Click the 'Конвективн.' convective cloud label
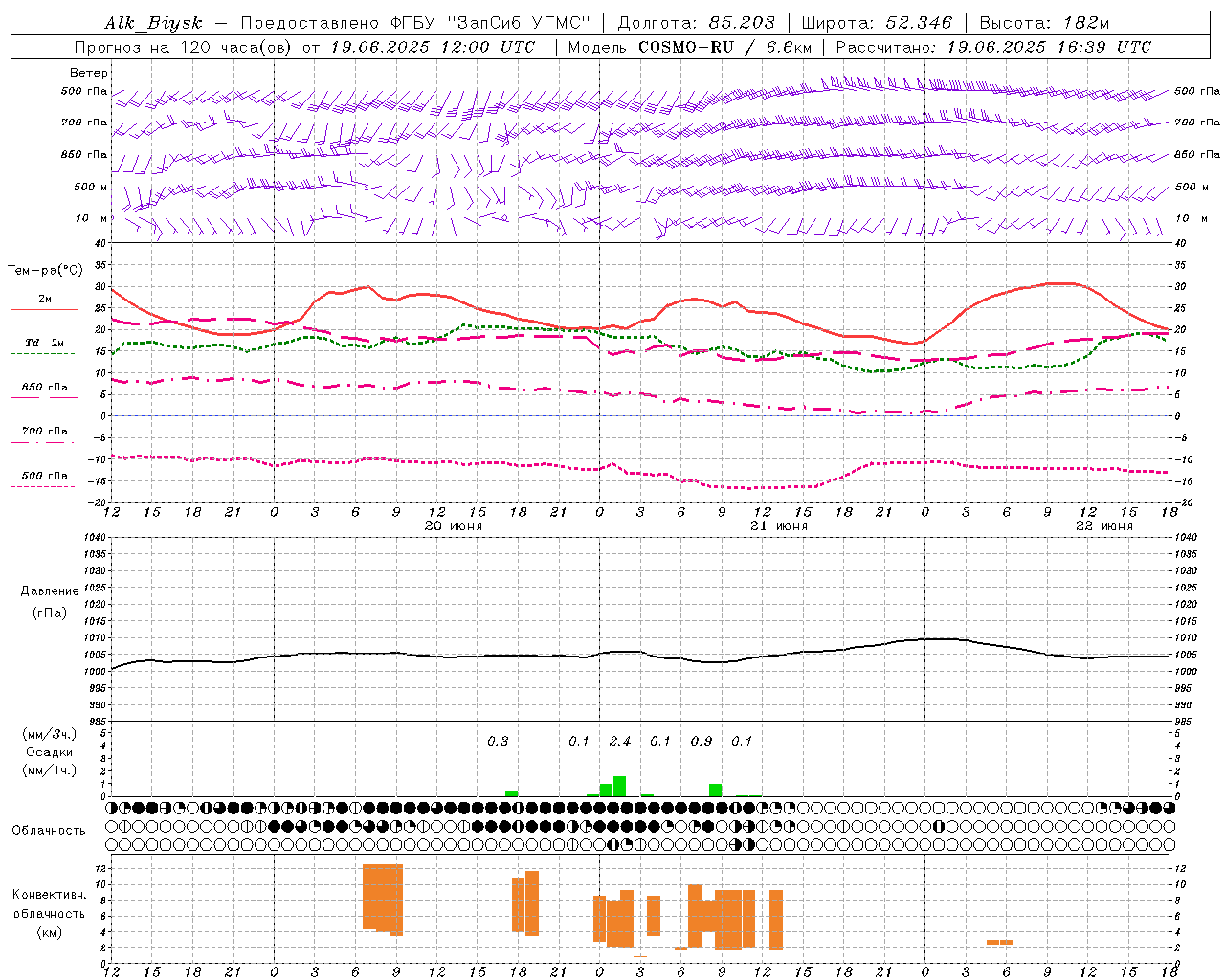 pyautogui.click(x=50, y=895)
